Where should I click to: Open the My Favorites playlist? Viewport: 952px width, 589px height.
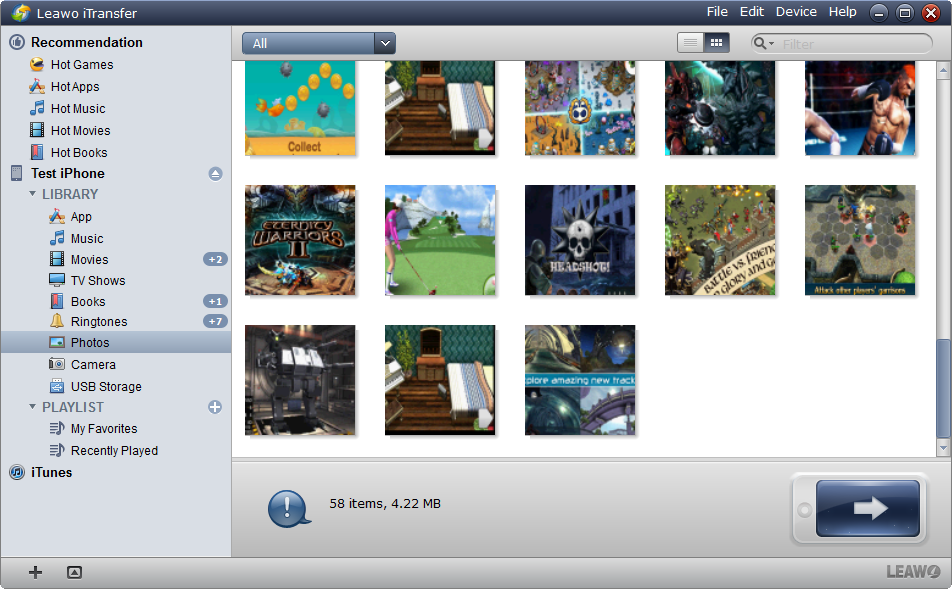coord(104,429)
